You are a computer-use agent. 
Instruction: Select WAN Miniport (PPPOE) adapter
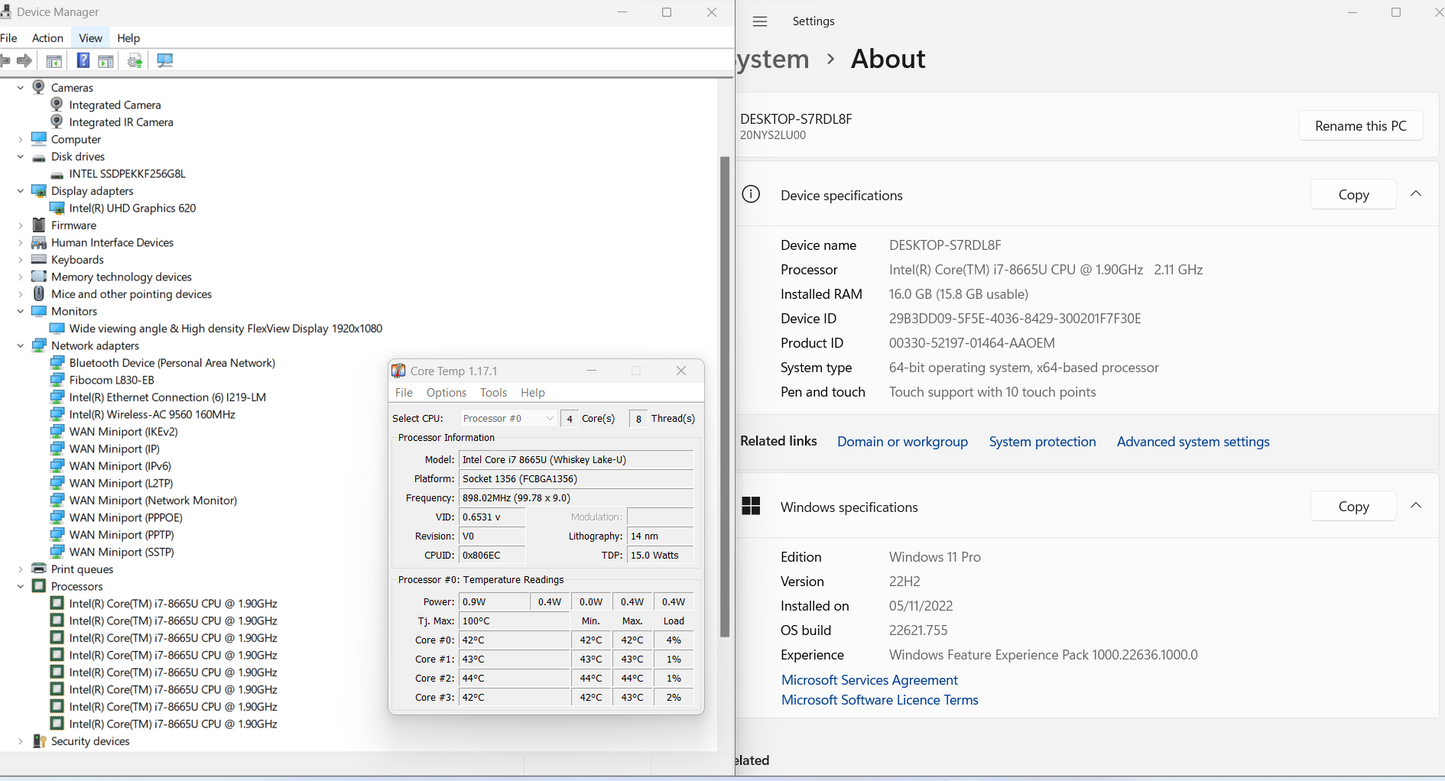click(x=126, y=518)
